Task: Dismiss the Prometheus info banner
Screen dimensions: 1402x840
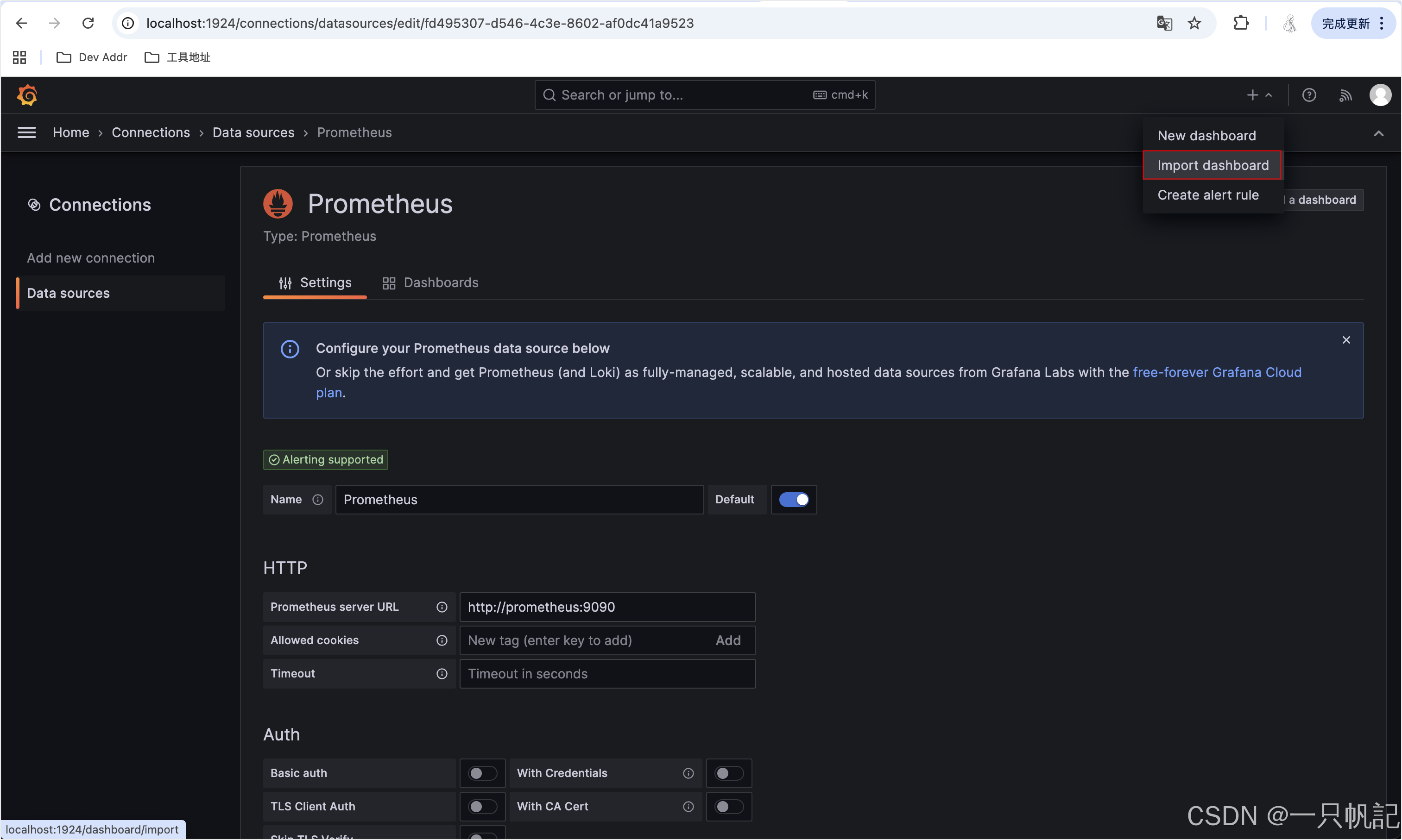Action: (x=1346, y=339)
